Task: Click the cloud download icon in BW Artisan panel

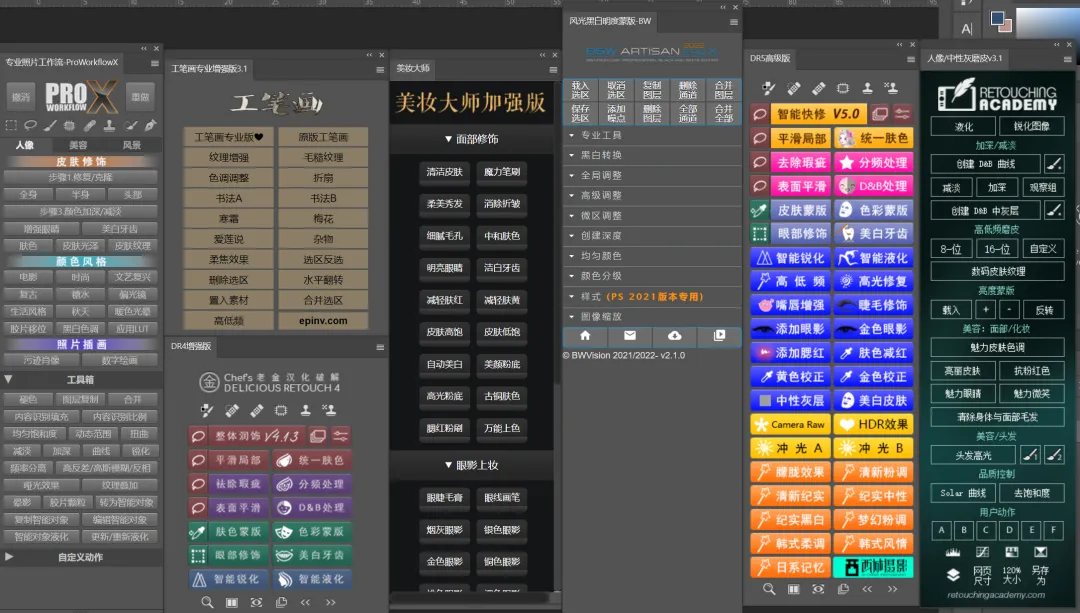Action: (x=674, y=335)
